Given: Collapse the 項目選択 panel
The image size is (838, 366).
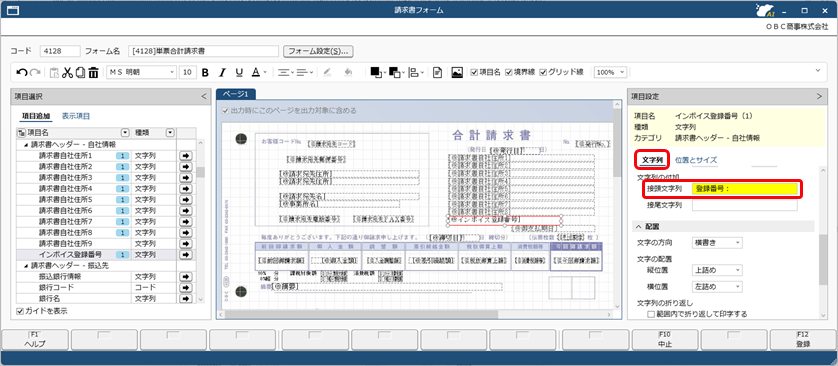Looking at the screenshot, I should click(x=203, y=96).
